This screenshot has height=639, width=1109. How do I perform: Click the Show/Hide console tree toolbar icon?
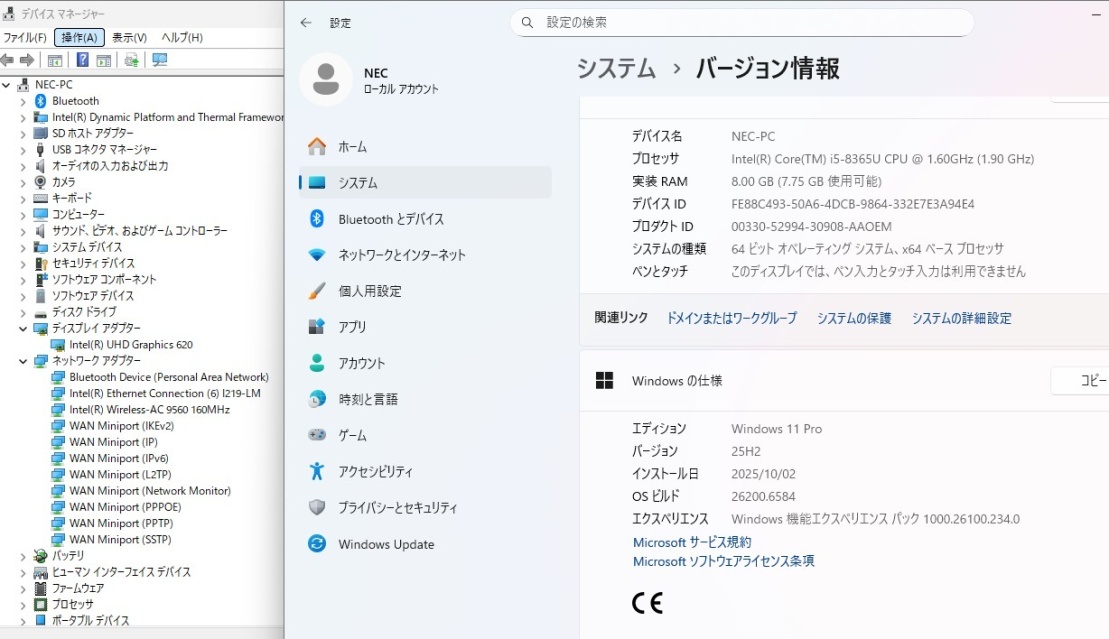54,57
